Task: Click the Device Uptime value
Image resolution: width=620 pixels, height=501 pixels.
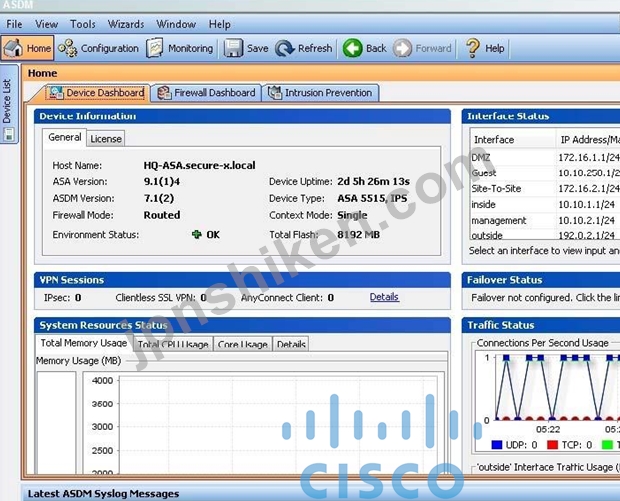Action: [373, 181]
